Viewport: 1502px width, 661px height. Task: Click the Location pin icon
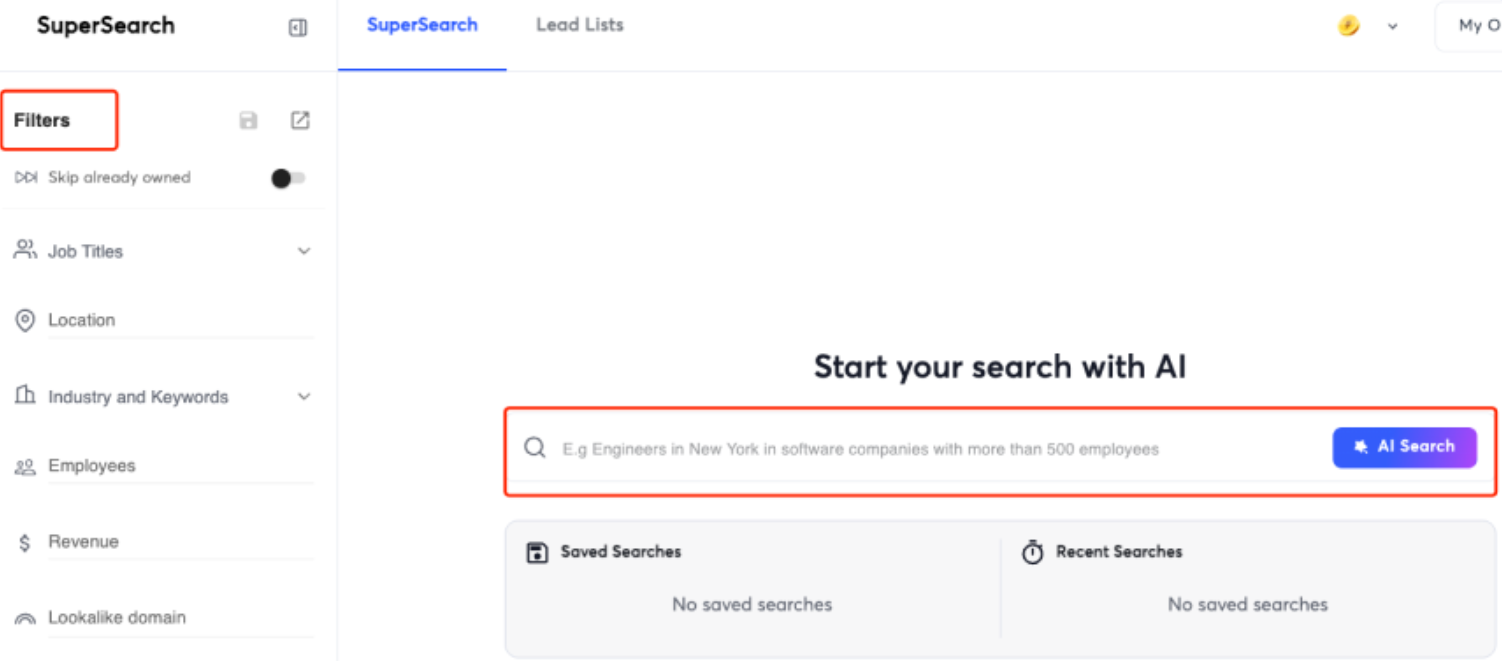pos(25,321)
